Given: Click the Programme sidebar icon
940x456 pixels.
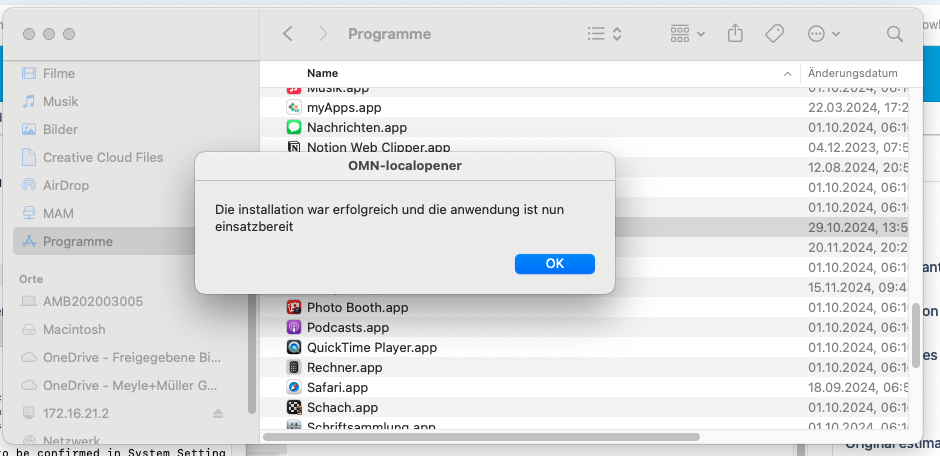Looking at the screenshot, I should [x=29, y=241].
